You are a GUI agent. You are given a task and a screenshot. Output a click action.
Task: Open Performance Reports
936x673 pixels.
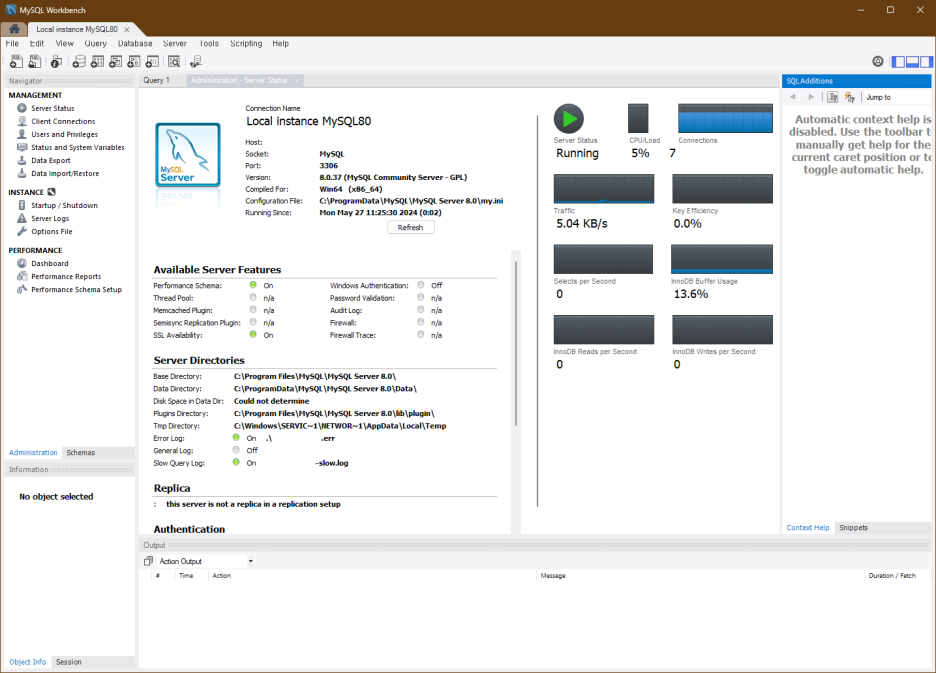click(66, 276)
